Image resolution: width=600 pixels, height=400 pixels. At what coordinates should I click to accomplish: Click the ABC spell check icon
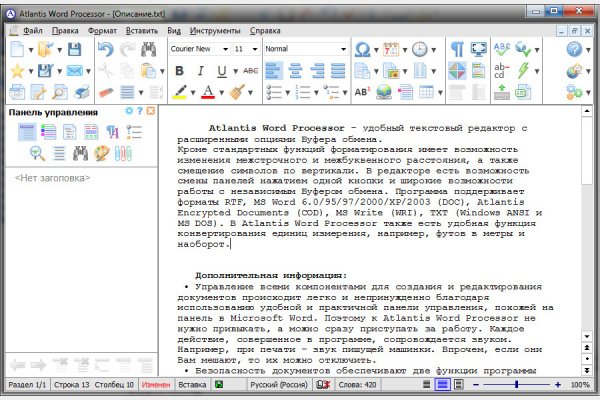point(502,49)
